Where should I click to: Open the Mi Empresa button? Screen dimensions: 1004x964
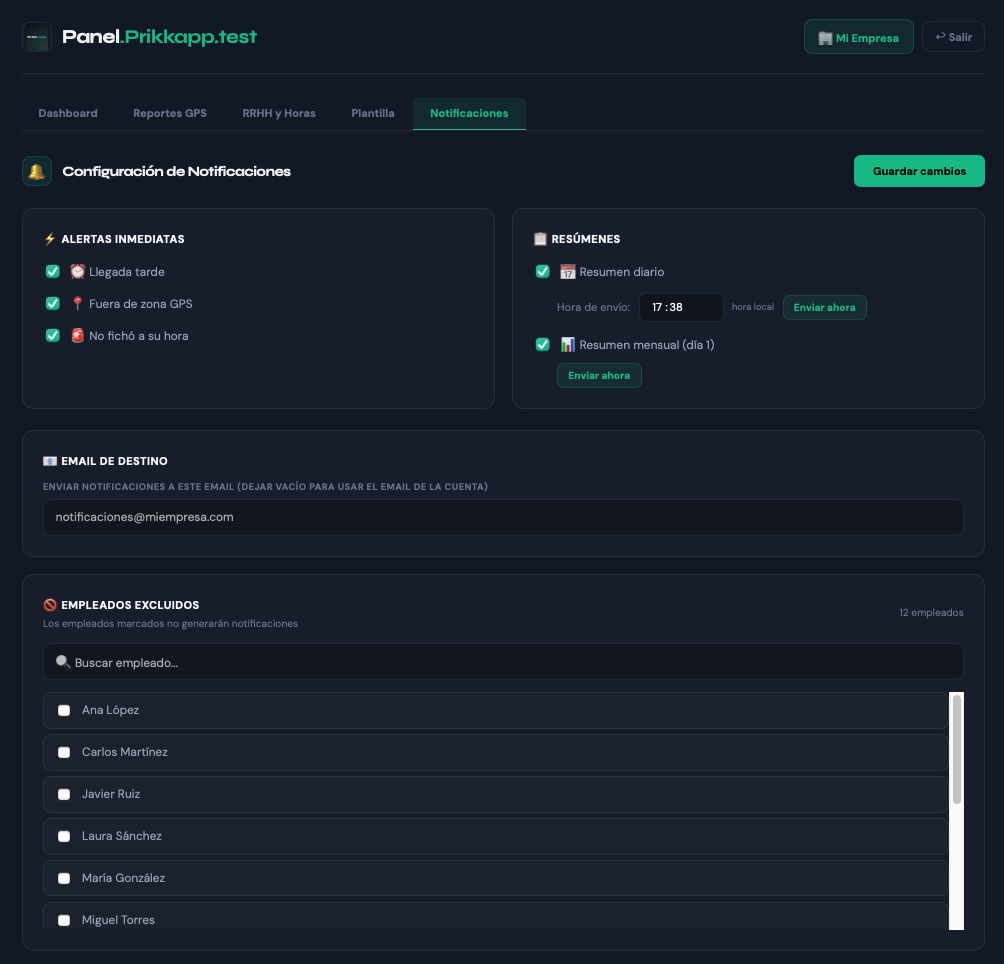858,37
